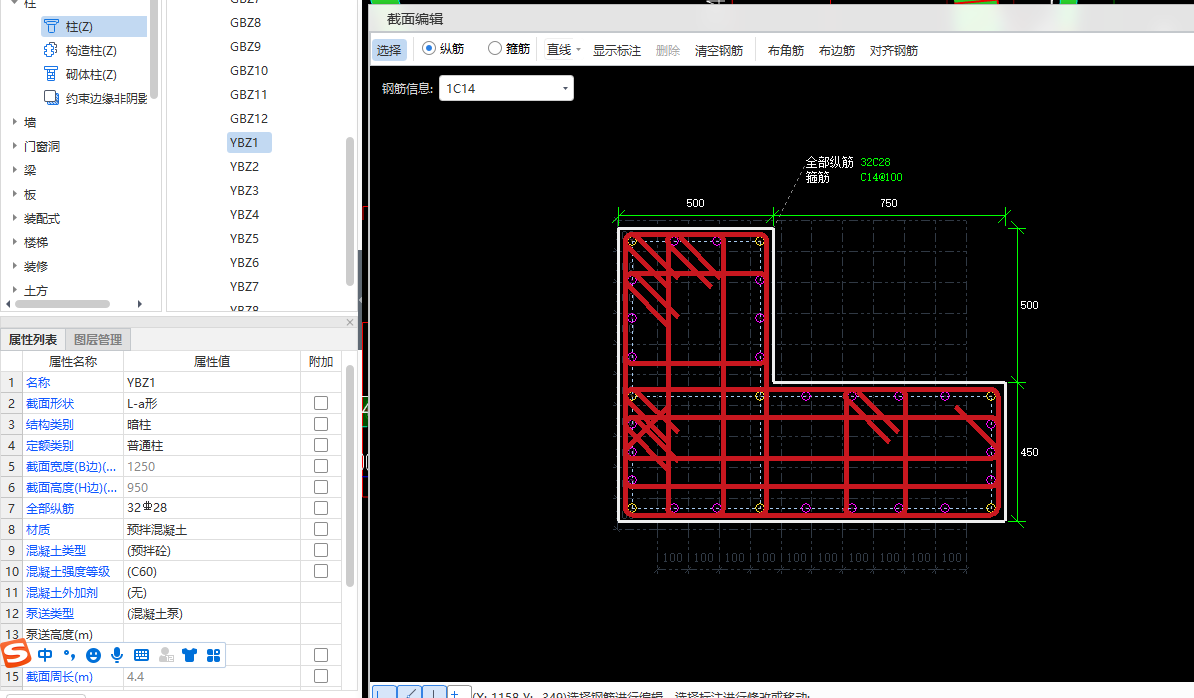Select the 构造柱(Z) item icon
1194x698 pixels.
51,50
